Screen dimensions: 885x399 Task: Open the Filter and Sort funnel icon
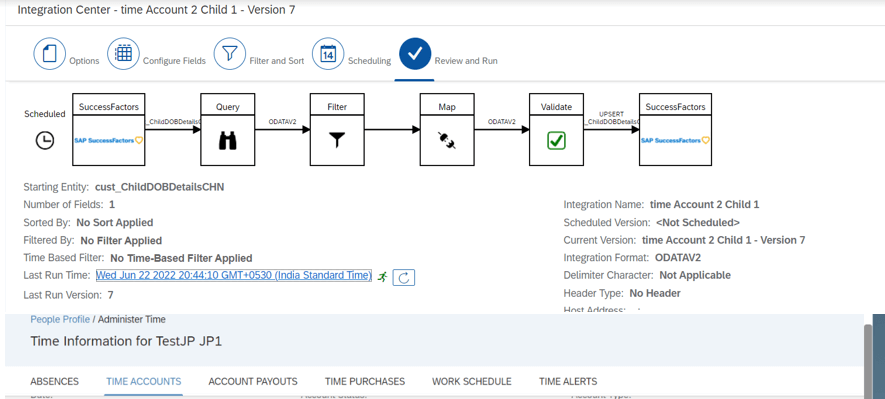[229, 54]
